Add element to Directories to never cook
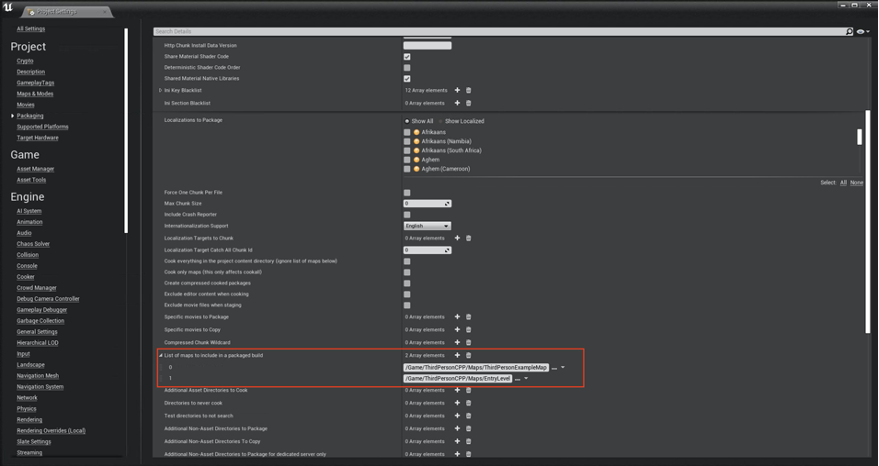Image resolution: width=879 pixels, height=466 pixels. point(457,403)
